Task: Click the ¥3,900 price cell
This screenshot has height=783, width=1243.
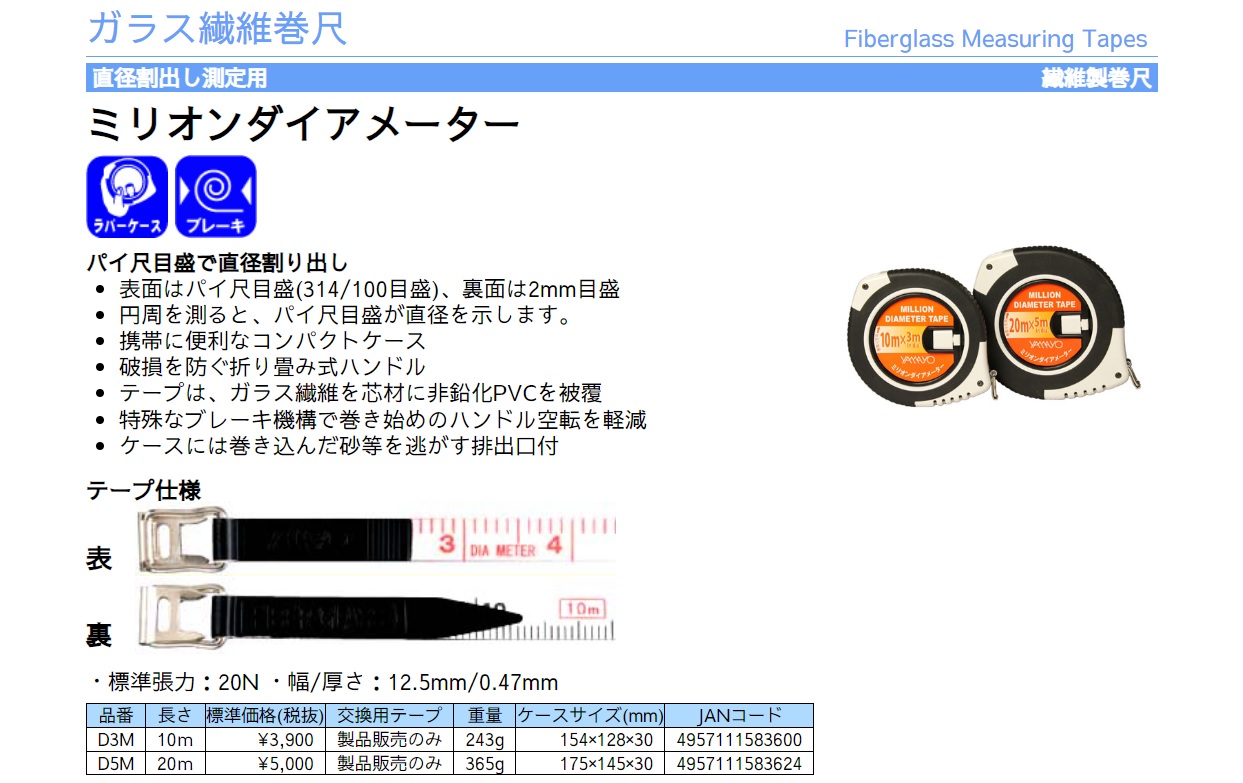Action: pos(265,740)
